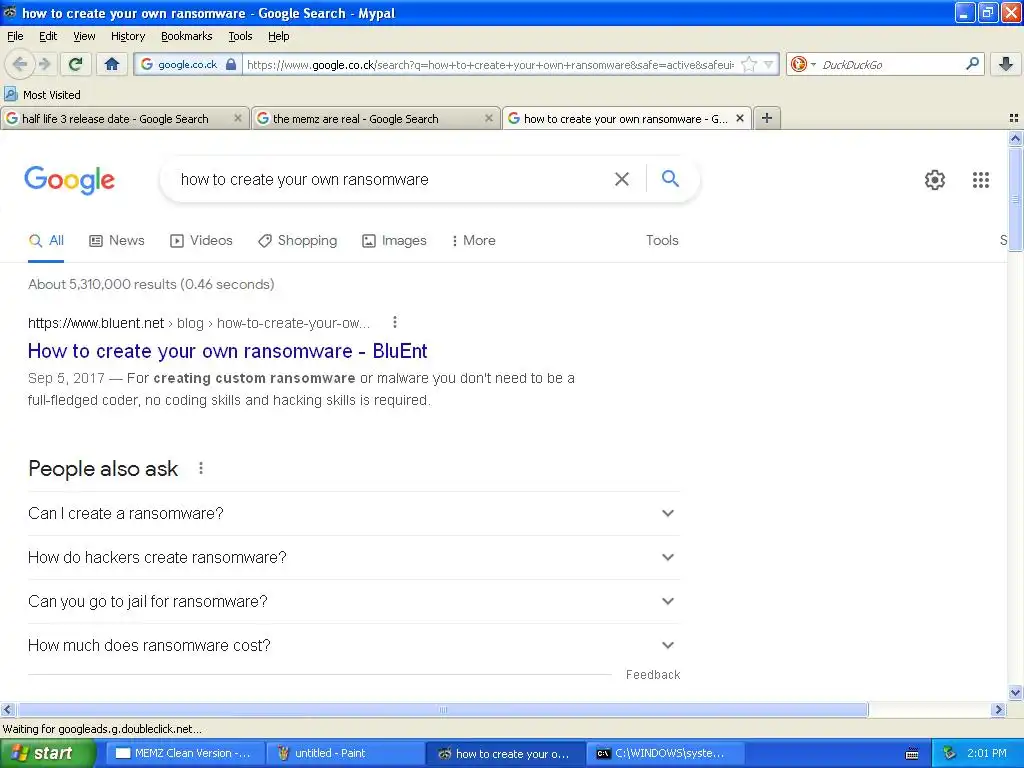Open the View menu

tap(84, 36)
